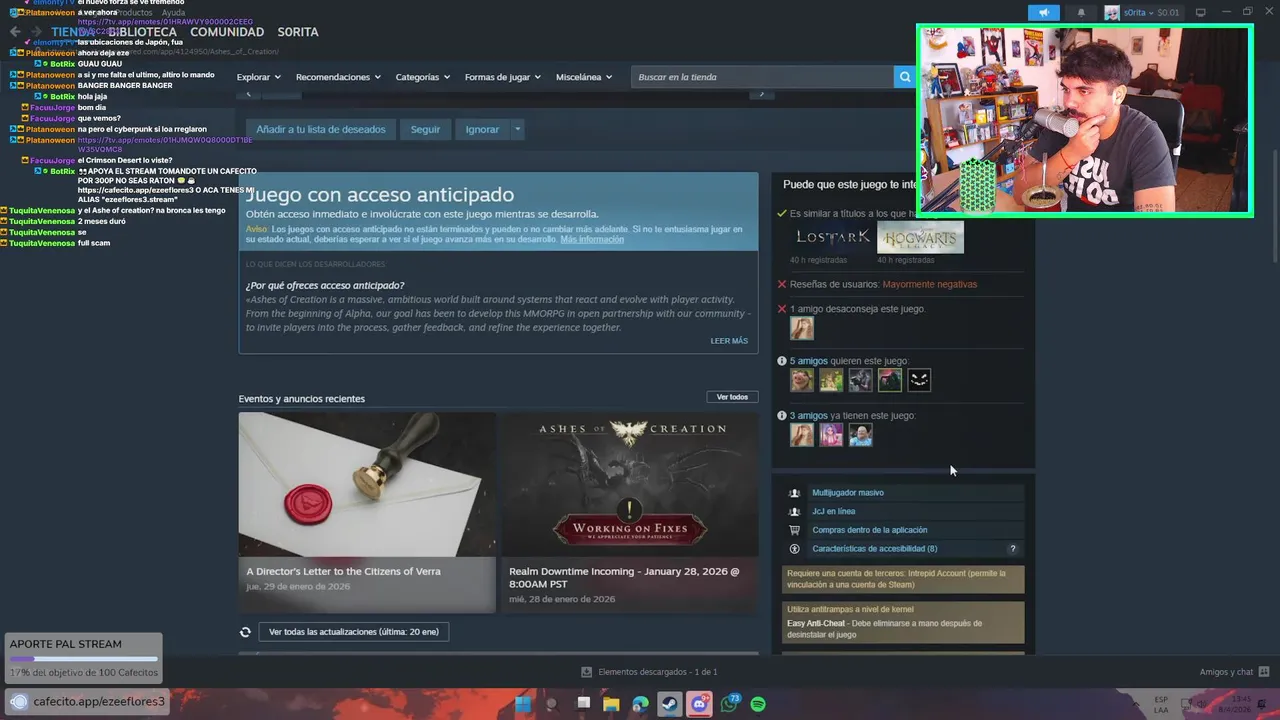Expand the Miscelánea menu
The height and width of the screenshot is (720, 1280).
pos(584,77)
